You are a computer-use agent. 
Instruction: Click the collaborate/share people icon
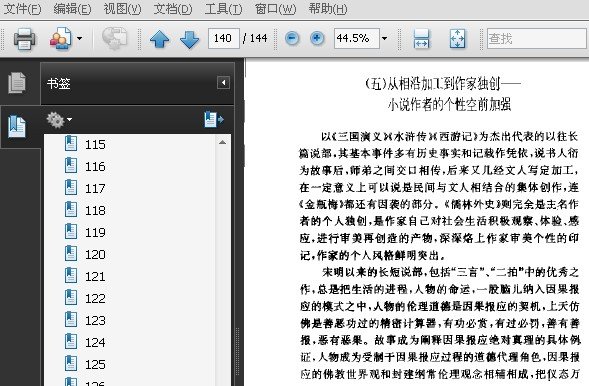61,38
